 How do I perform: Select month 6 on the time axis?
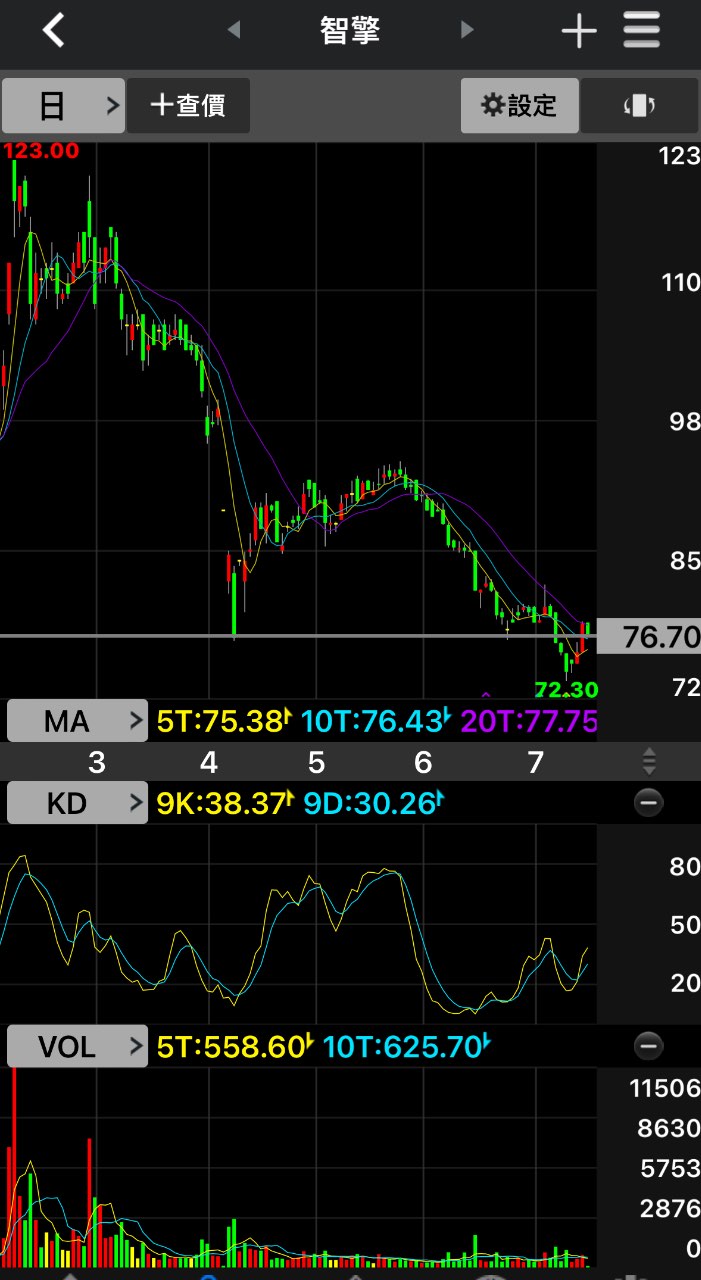tap(423, 763)
